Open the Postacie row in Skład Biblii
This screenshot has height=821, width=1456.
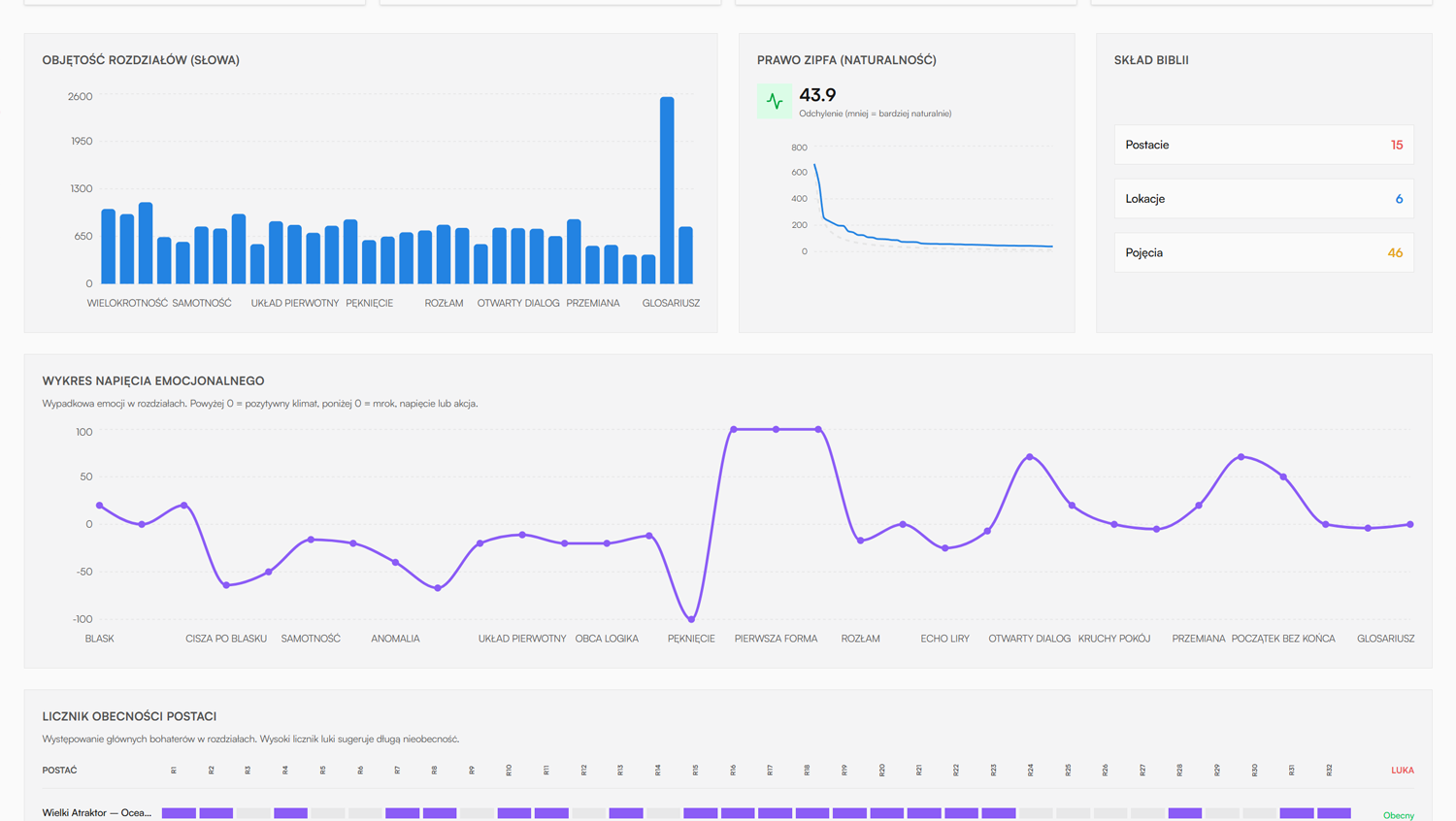point(1264,145)
